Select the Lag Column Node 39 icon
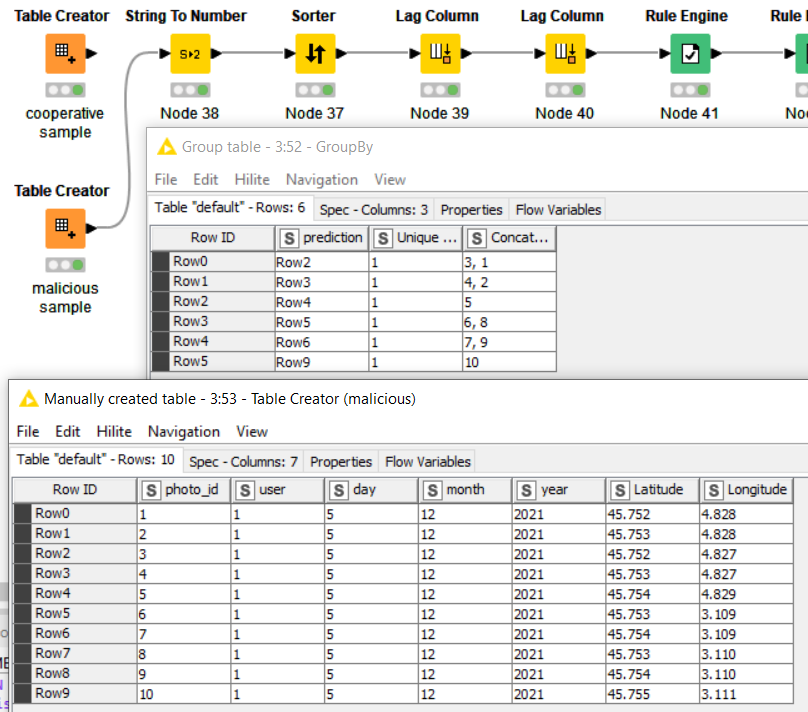The height and width of the screenshot is (712, 808). click(439, 54)
